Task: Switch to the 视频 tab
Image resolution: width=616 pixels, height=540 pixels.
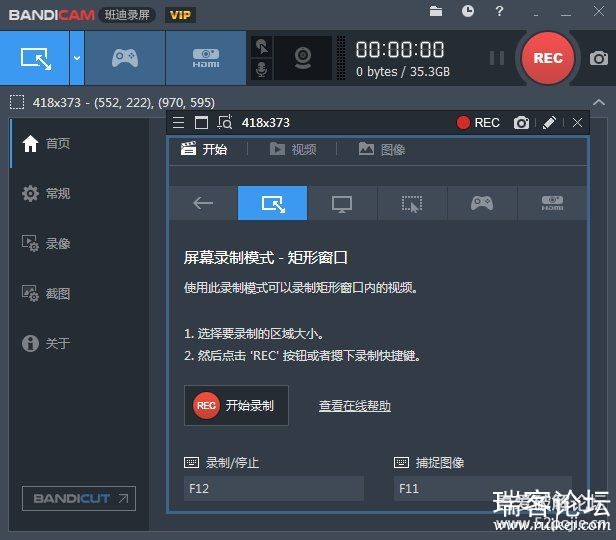Action: [x=293, y=149]
